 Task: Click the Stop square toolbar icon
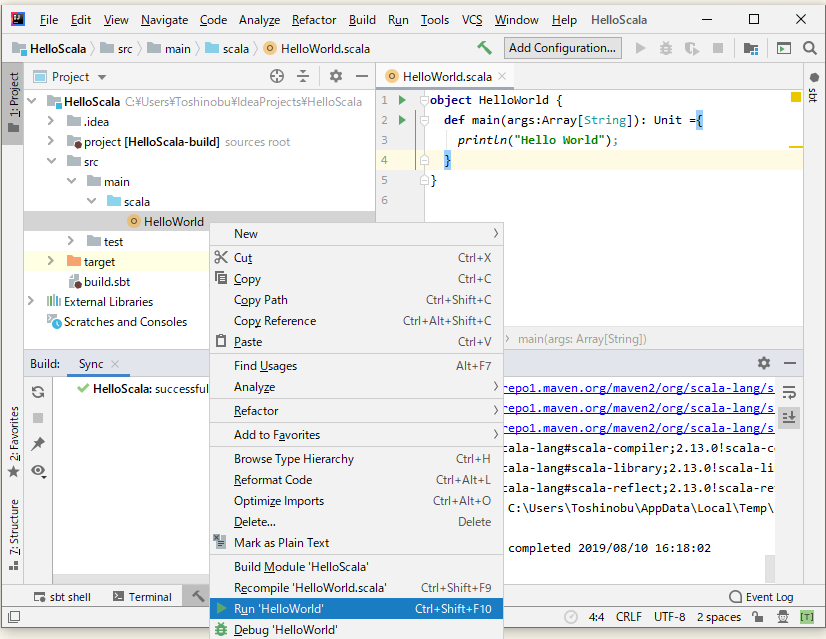pyautogui.click(x=717, y=48)
